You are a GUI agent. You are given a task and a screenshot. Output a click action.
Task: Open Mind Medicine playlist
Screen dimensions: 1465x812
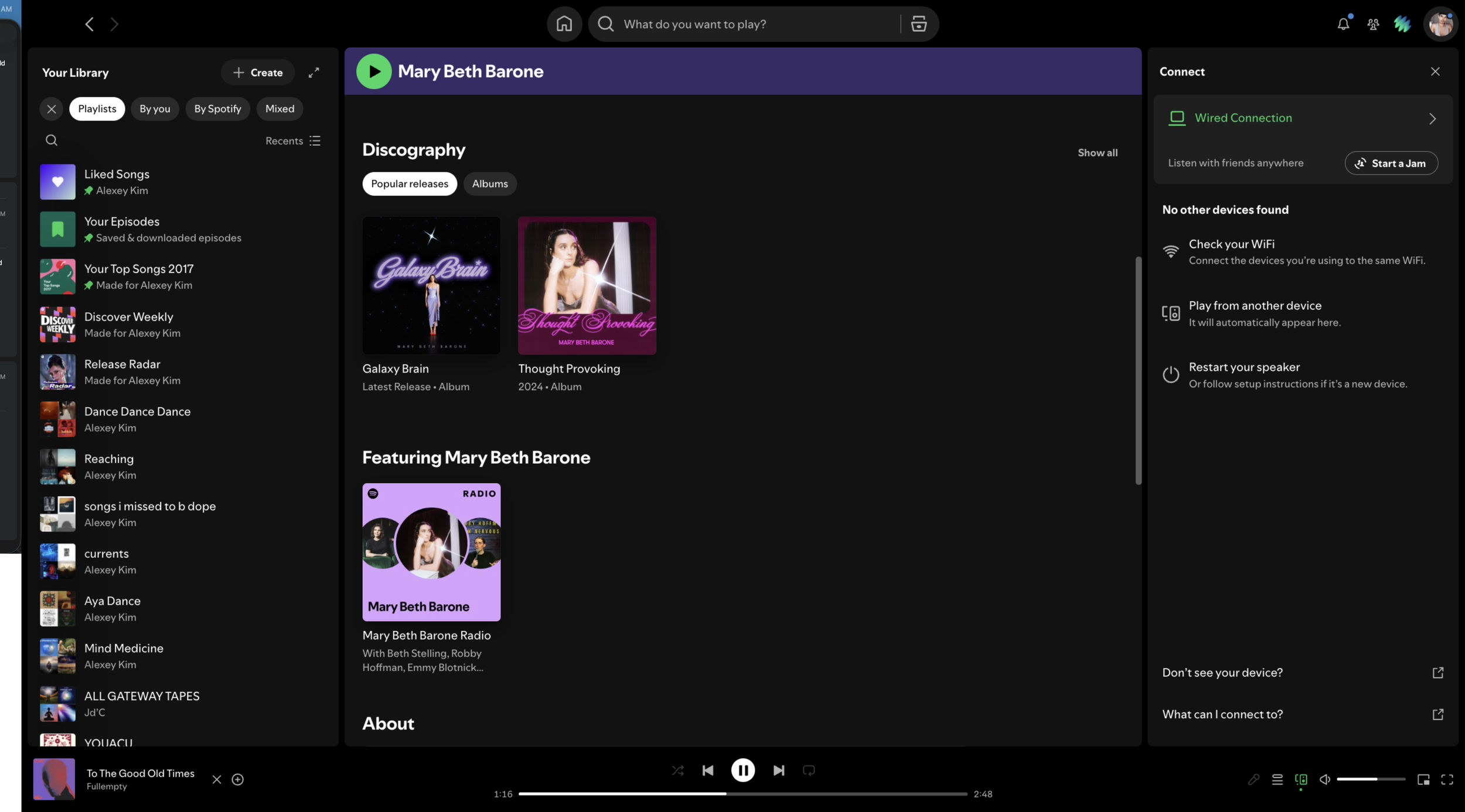coord(183,656)
